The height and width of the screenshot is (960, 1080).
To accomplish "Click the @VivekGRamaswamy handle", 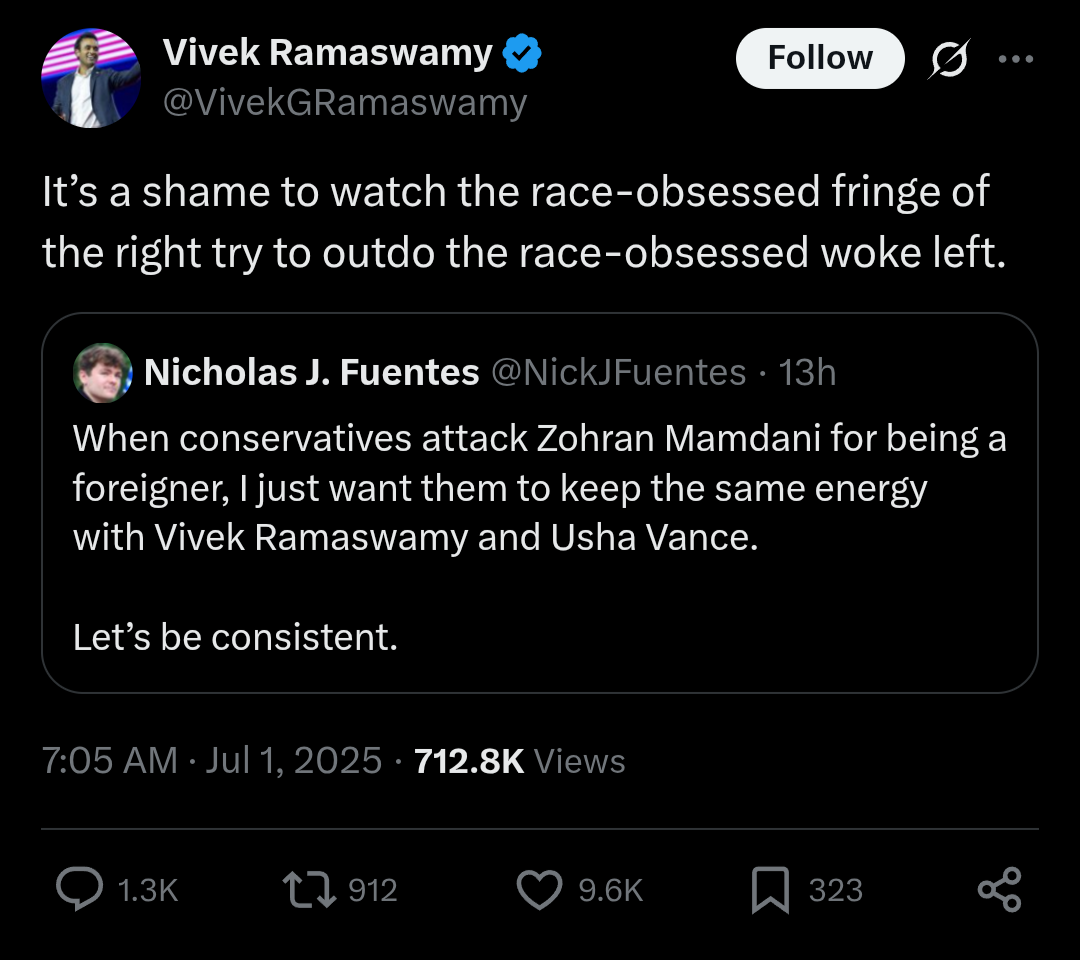I will [345, 103].
